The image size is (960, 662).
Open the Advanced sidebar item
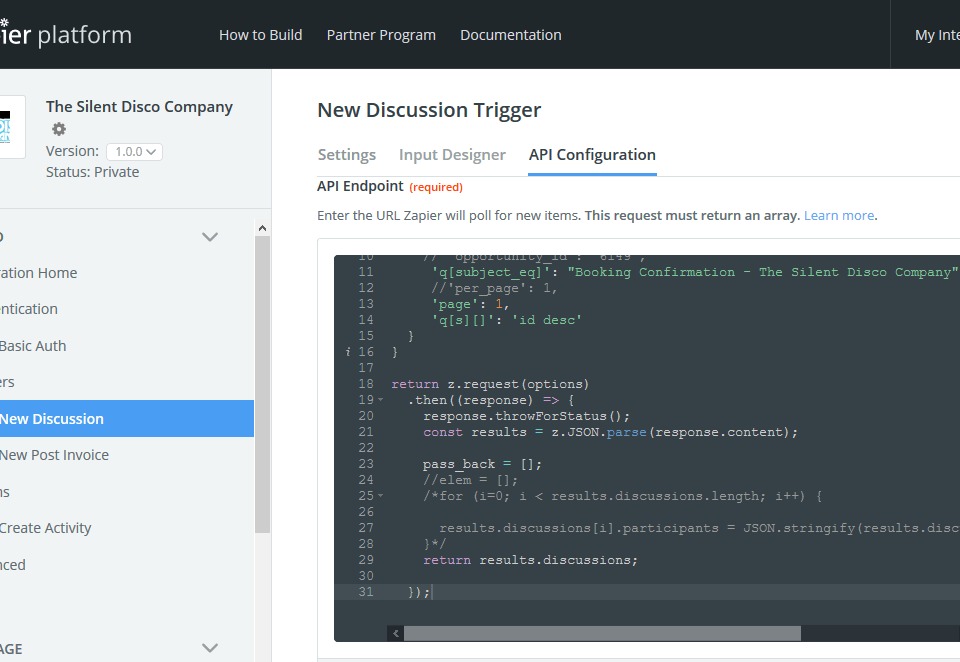click(13, 565)
